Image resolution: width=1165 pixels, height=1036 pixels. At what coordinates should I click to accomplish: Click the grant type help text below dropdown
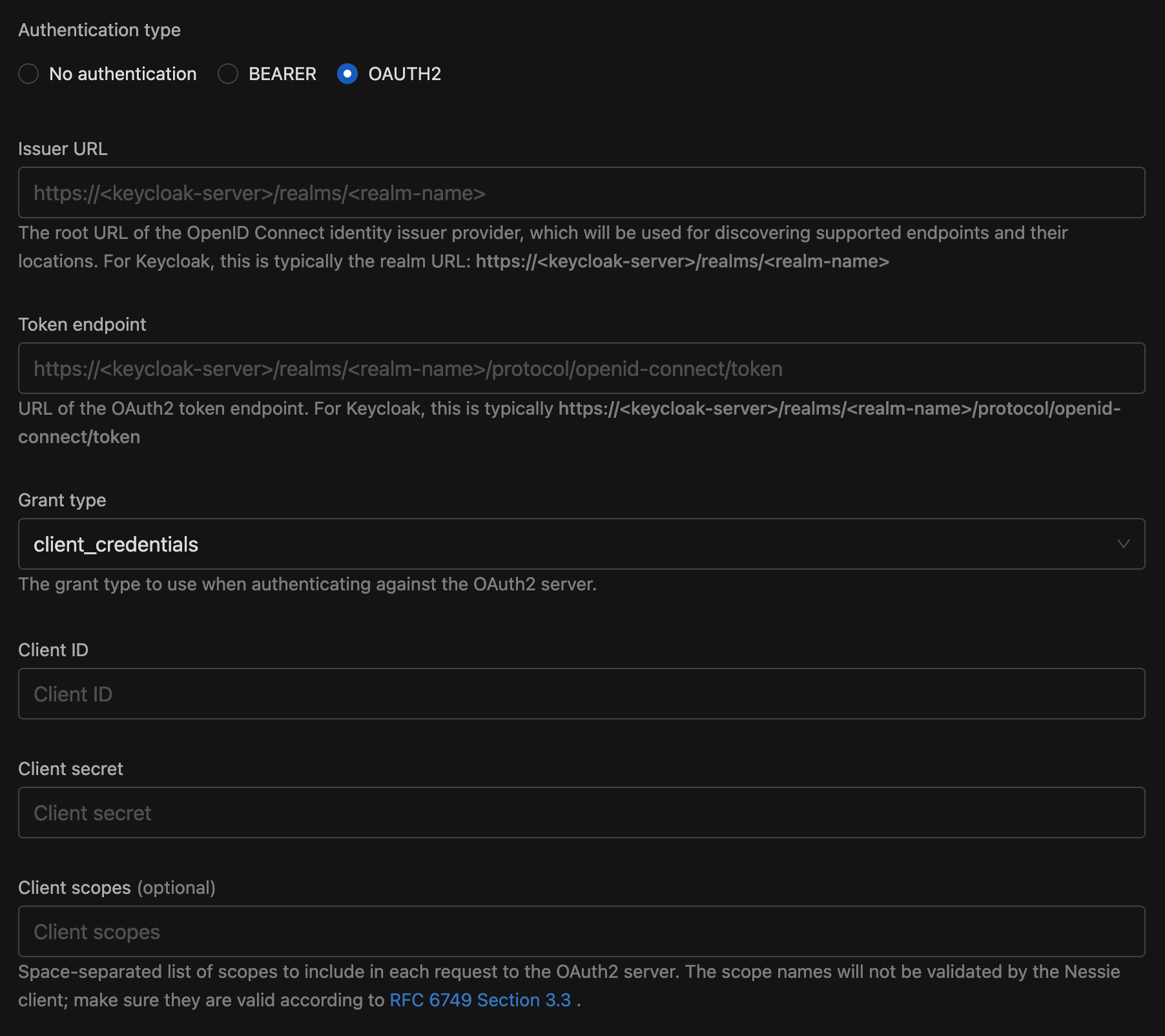click(x=307, y=584)
